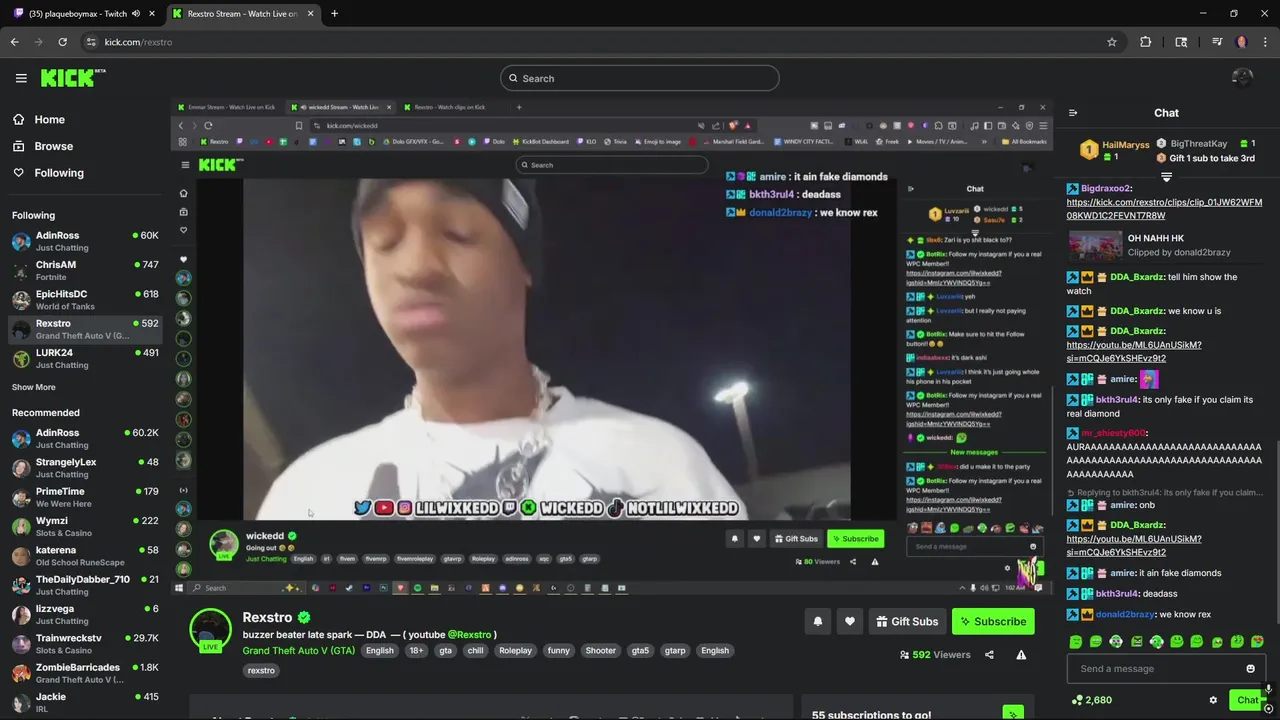
Task: Click the Kick search box
Action: coord(640,78)
